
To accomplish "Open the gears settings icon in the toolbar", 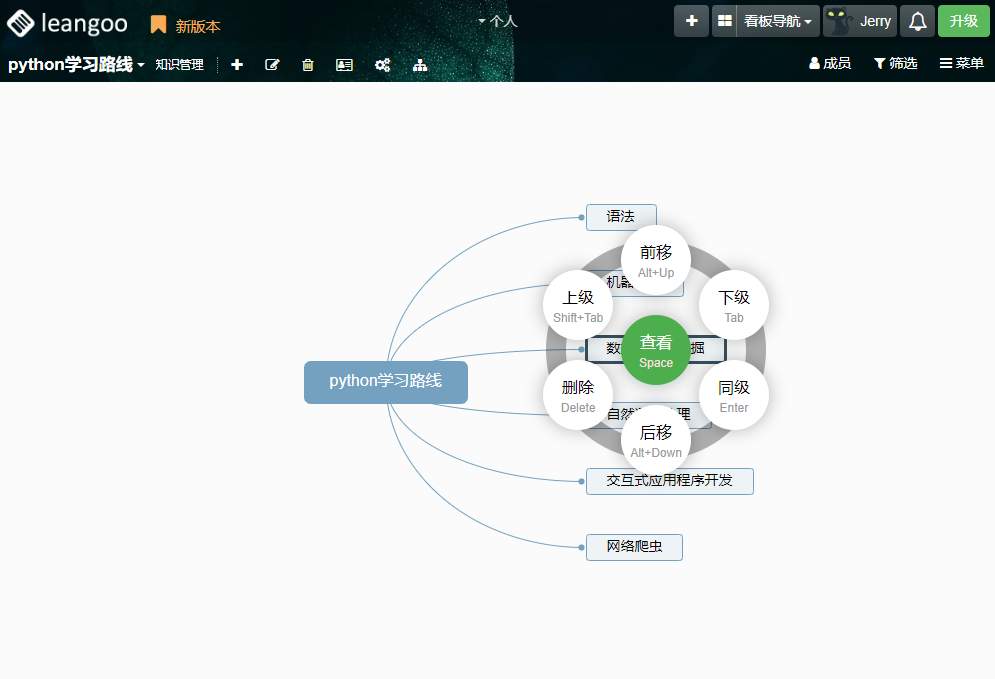I will [x=382, y=65].
